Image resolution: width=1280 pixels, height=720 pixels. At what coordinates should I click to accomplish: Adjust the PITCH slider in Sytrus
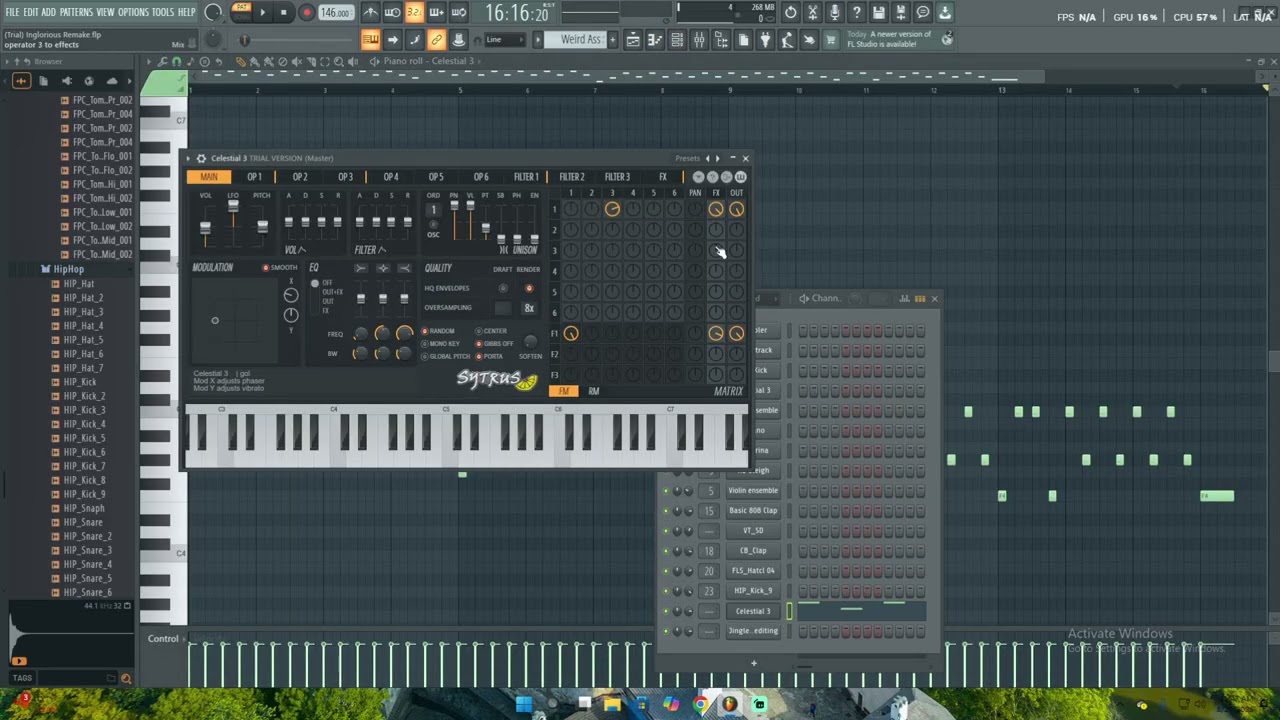(x=261, y=226)
